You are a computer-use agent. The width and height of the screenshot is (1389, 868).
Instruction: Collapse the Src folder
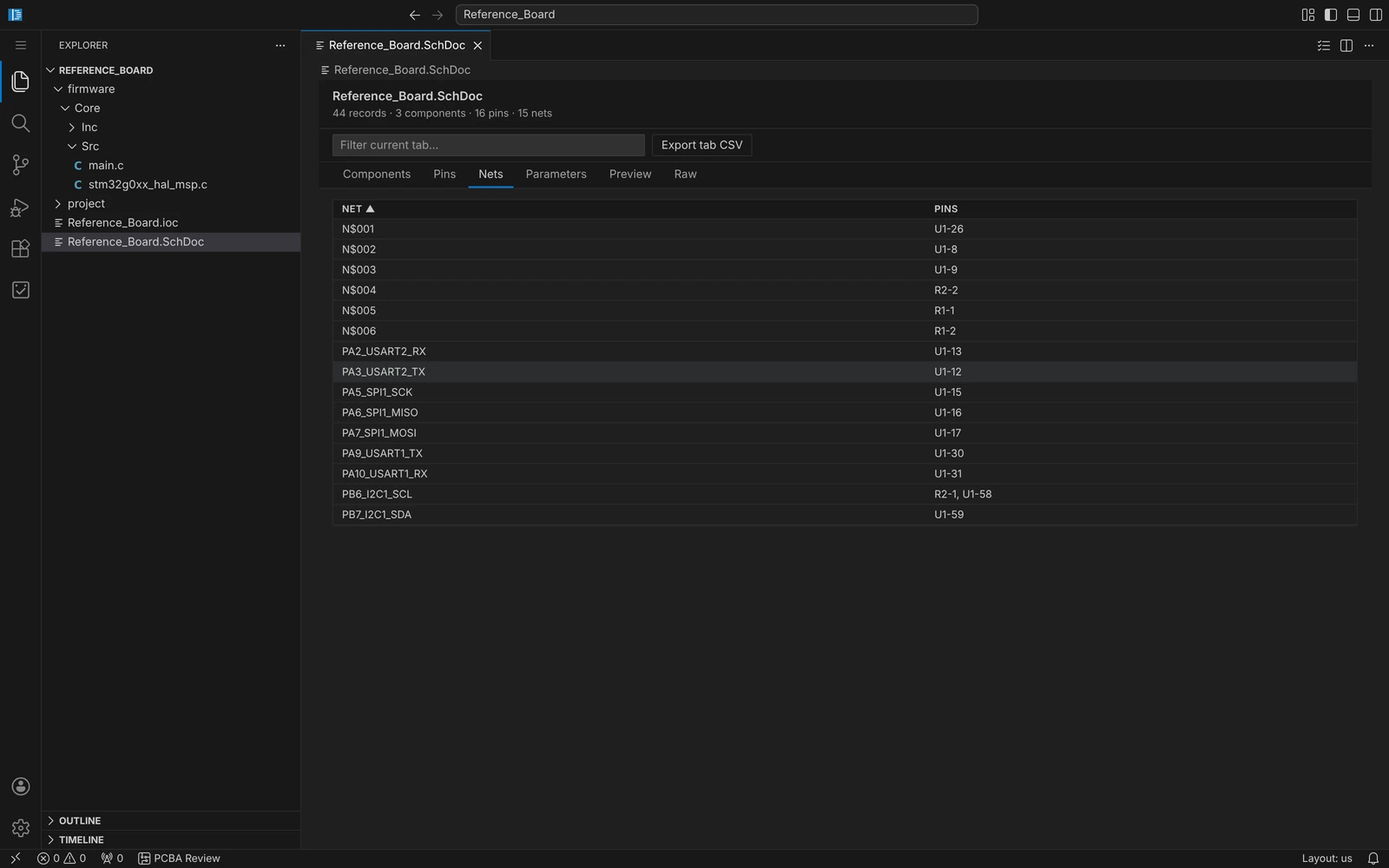tap(72, 147)
